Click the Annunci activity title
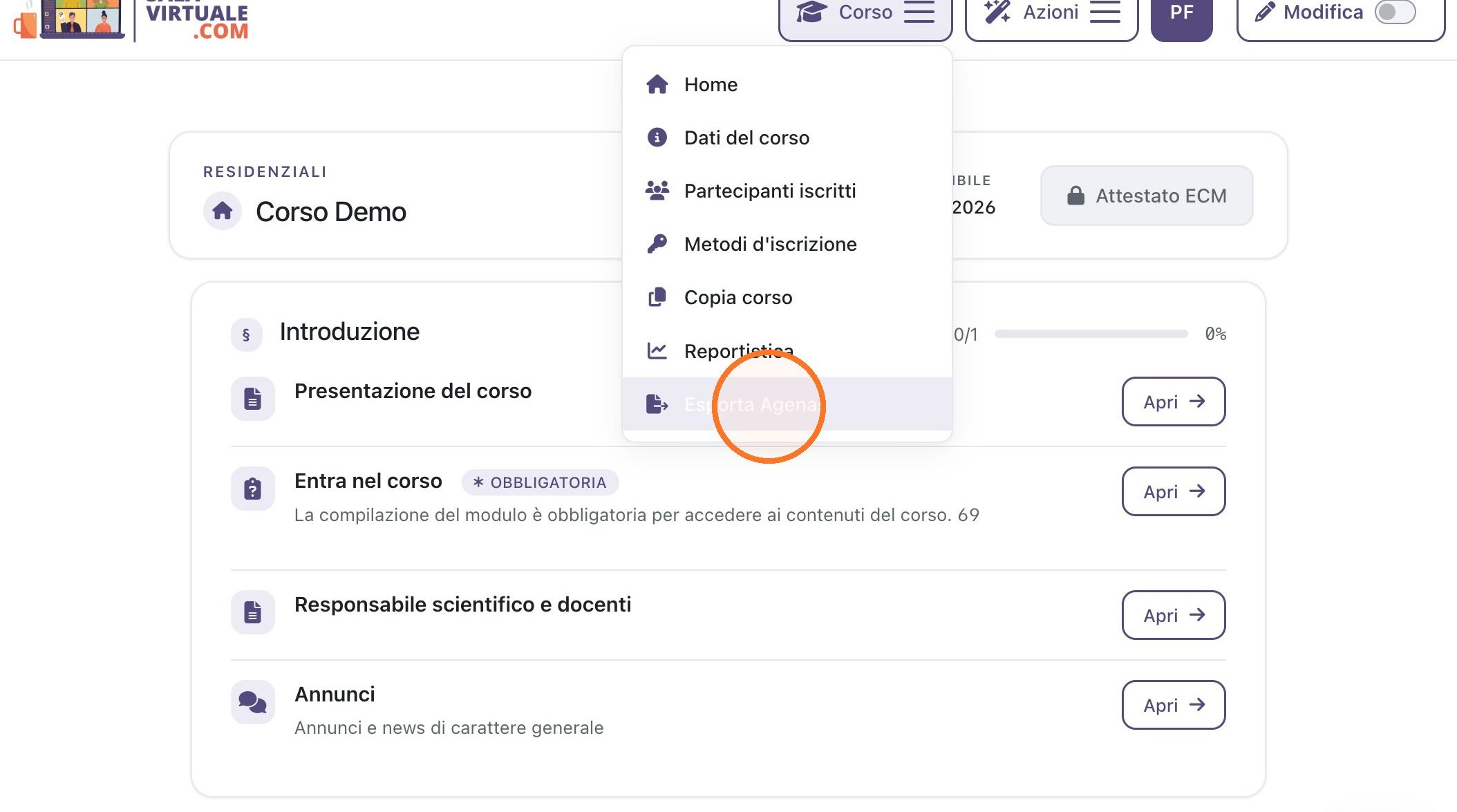Viewport: 1457px width, 812px height. coord(335,694)
